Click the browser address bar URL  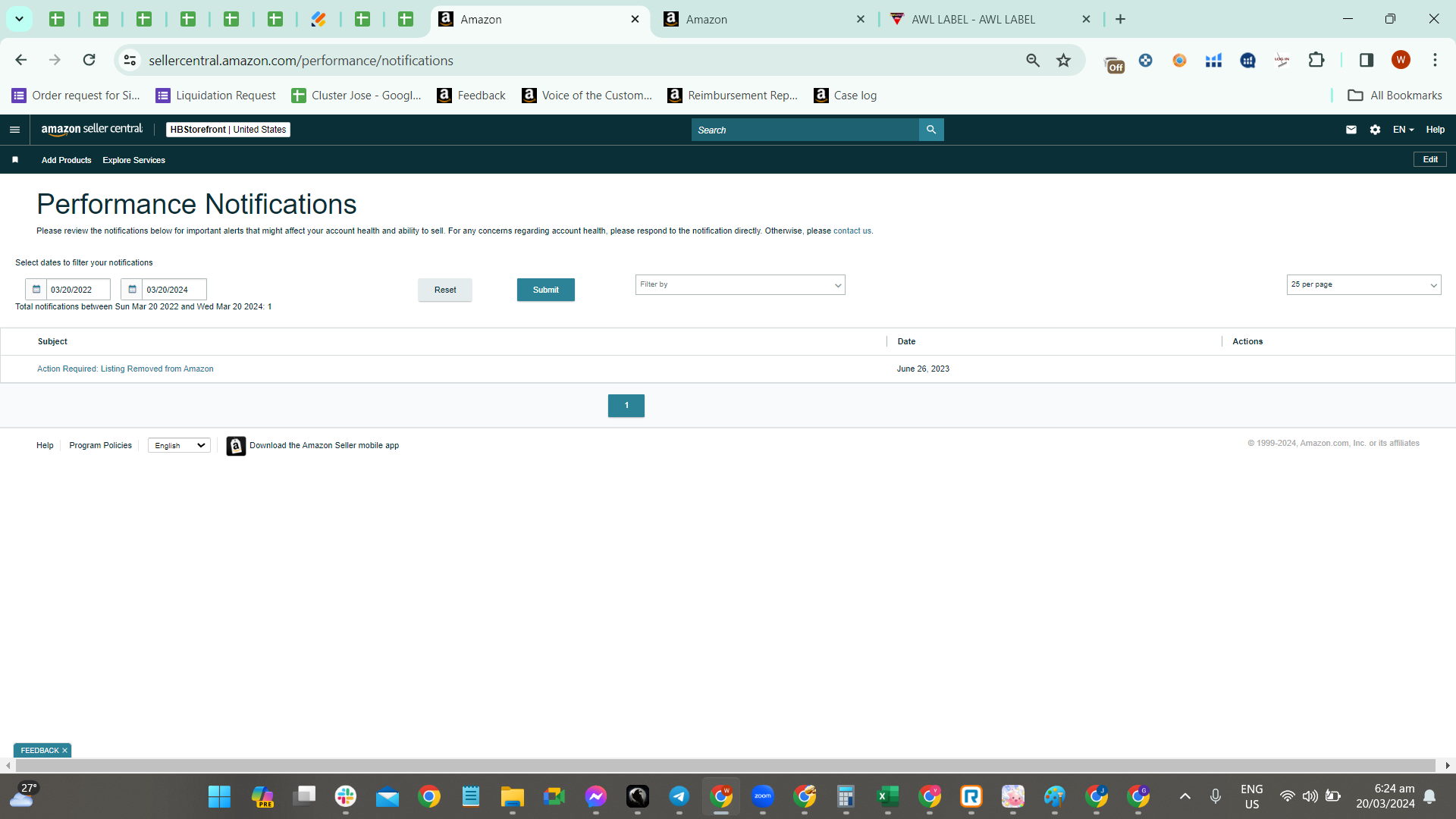tap(301, 61)
